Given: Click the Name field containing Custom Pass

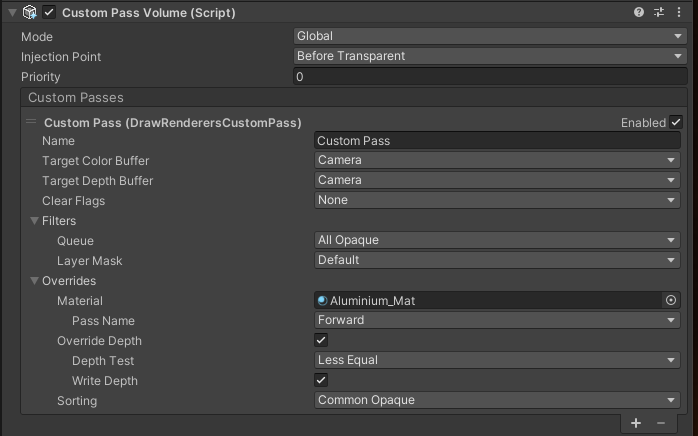Looking at the screenshot, I should point(497,141).
